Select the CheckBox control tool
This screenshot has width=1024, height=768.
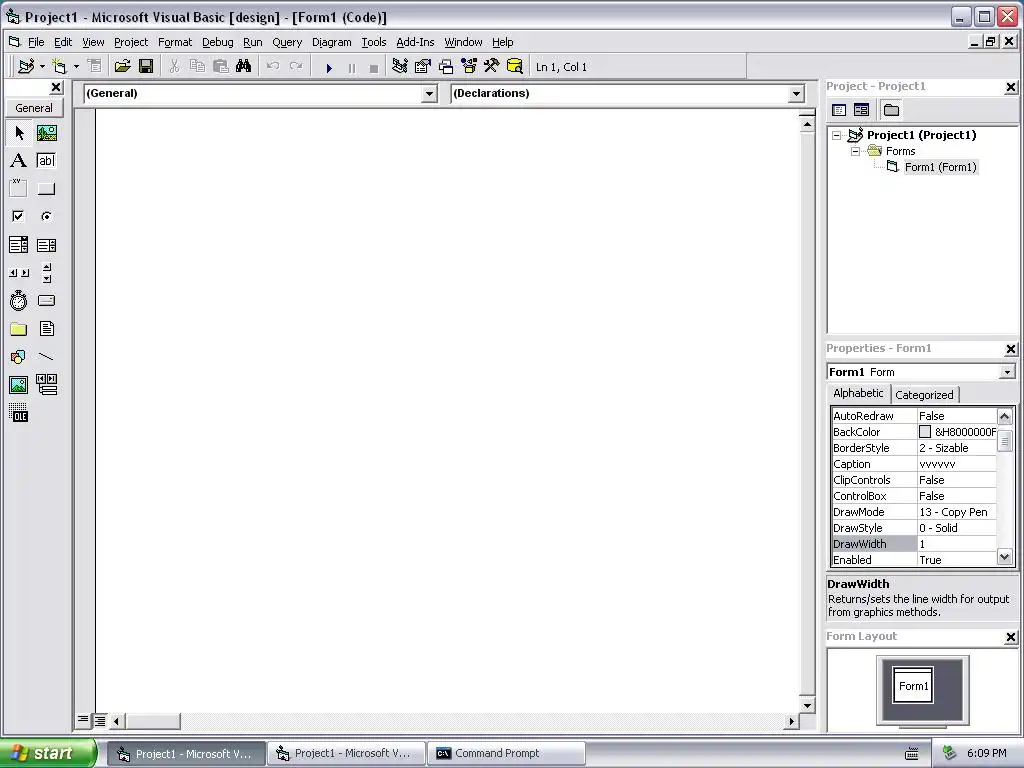(19, 216)
